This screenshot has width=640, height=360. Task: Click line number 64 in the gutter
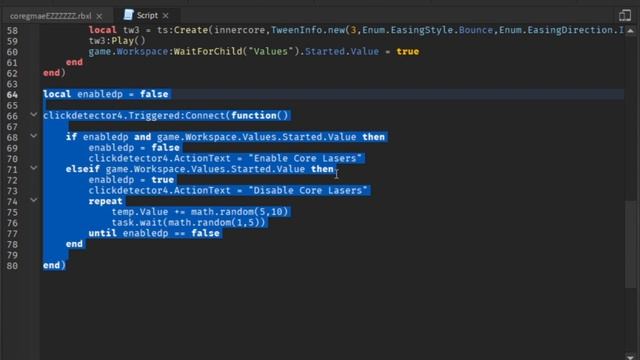(12, 95)
